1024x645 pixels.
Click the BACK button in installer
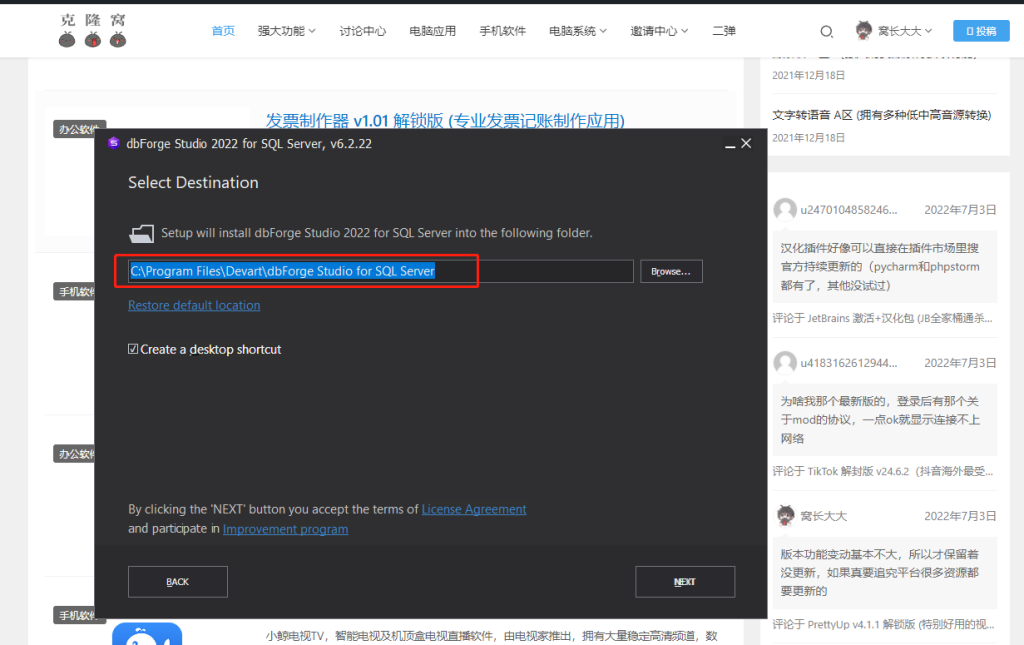pos(178,582)
